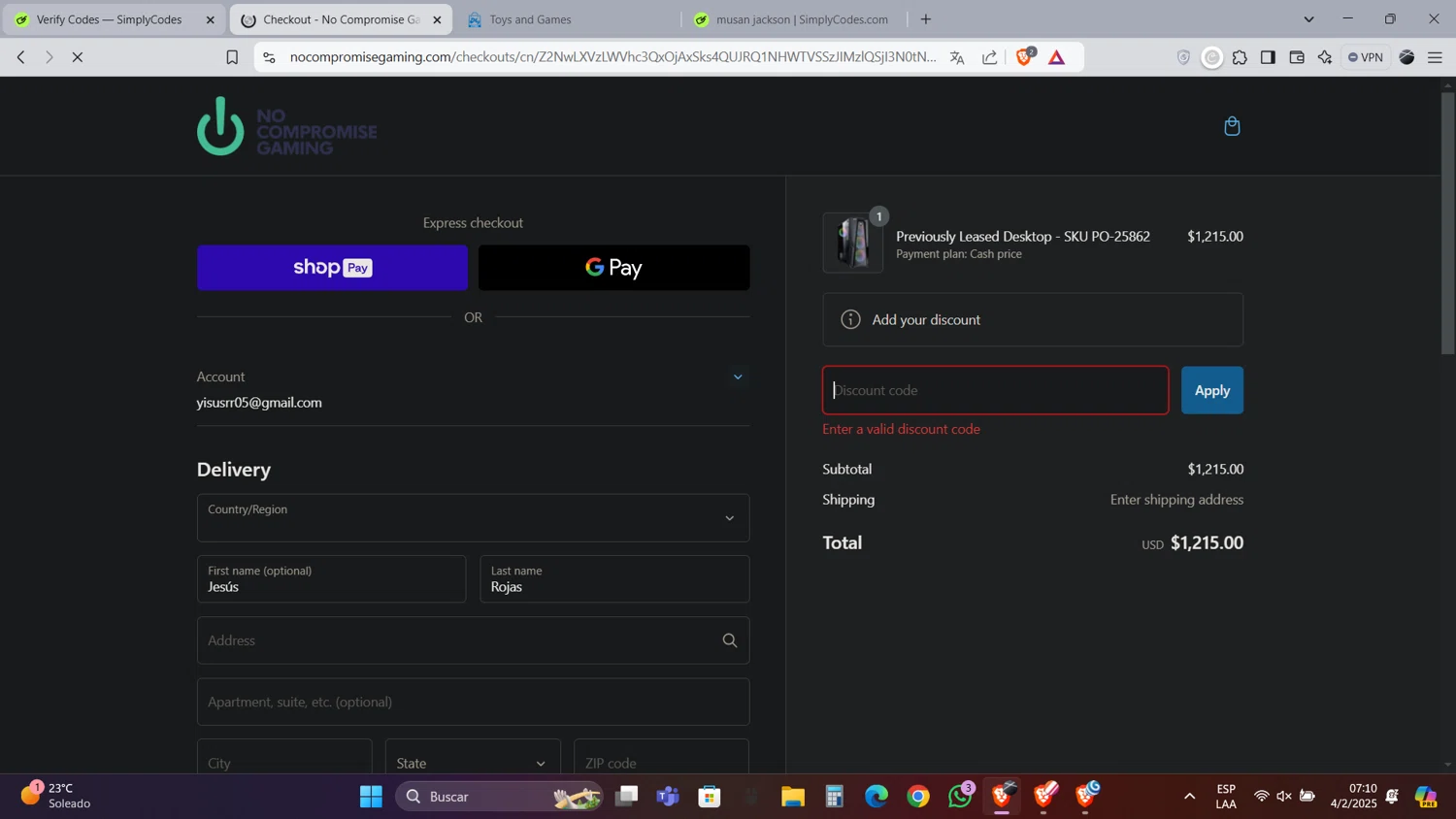
Task: Open File Explorer from the taskbar
Action: pos(793,797)
